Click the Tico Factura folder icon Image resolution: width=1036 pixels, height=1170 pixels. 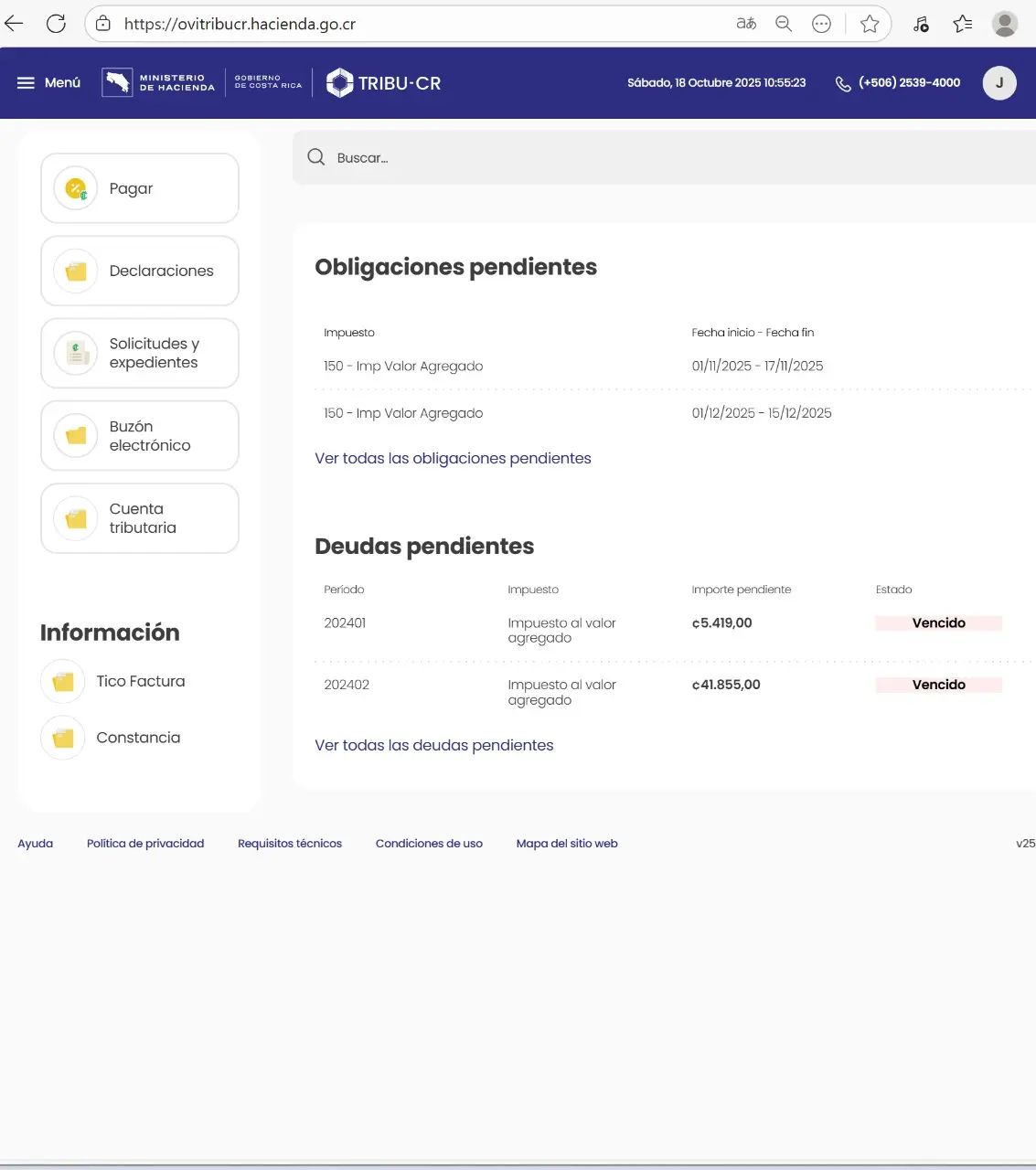coord(63,682)
